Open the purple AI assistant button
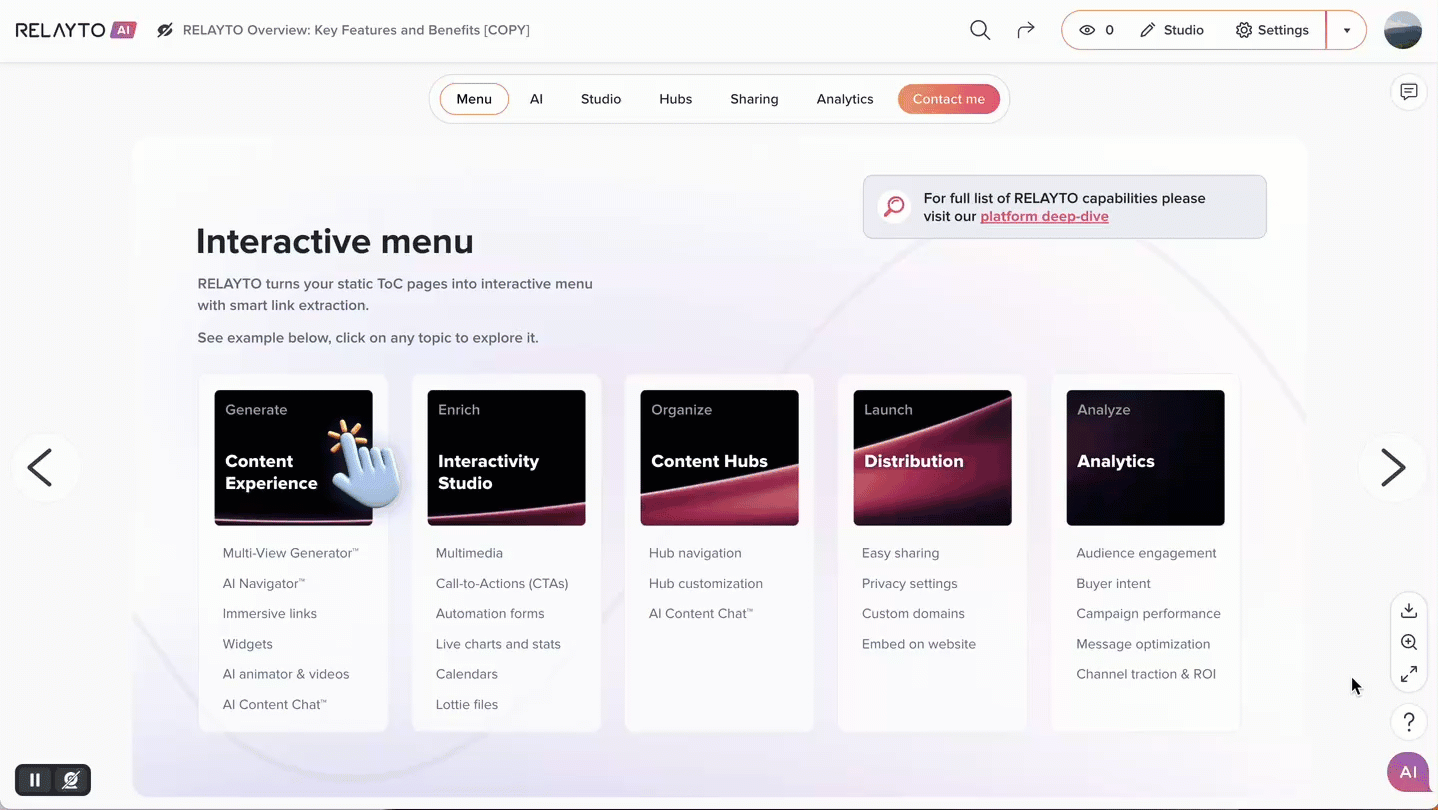This screenshot has height=810, width=1438. pos(1407,772)
